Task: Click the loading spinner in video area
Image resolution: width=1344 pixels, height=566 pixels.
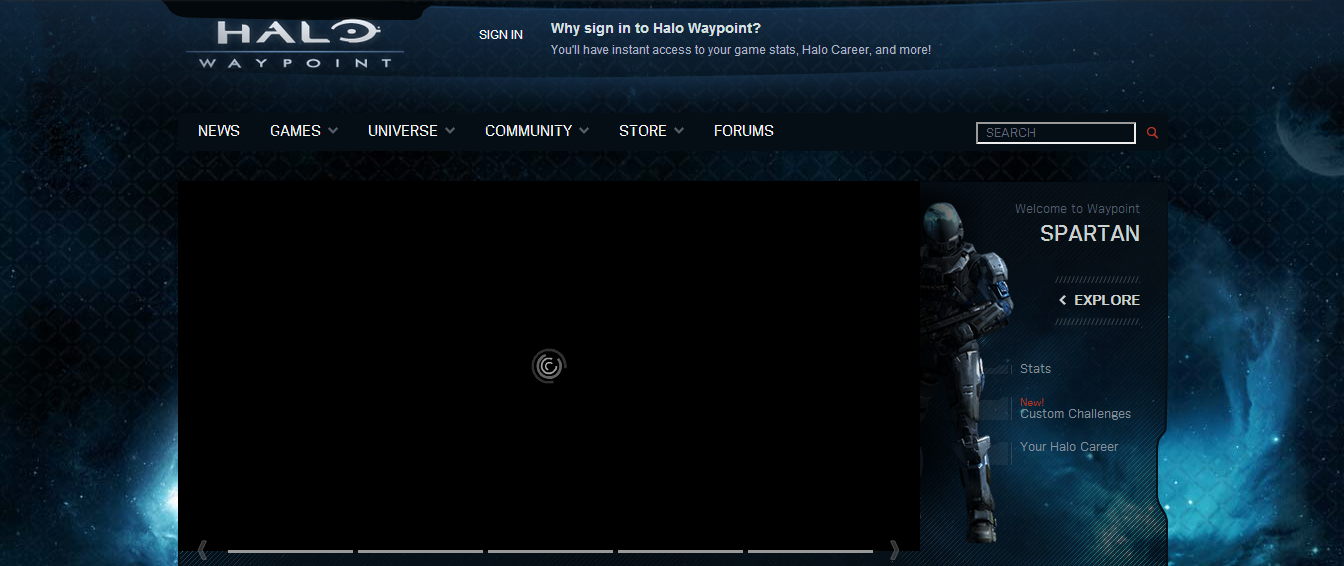Action: point(548,366)
